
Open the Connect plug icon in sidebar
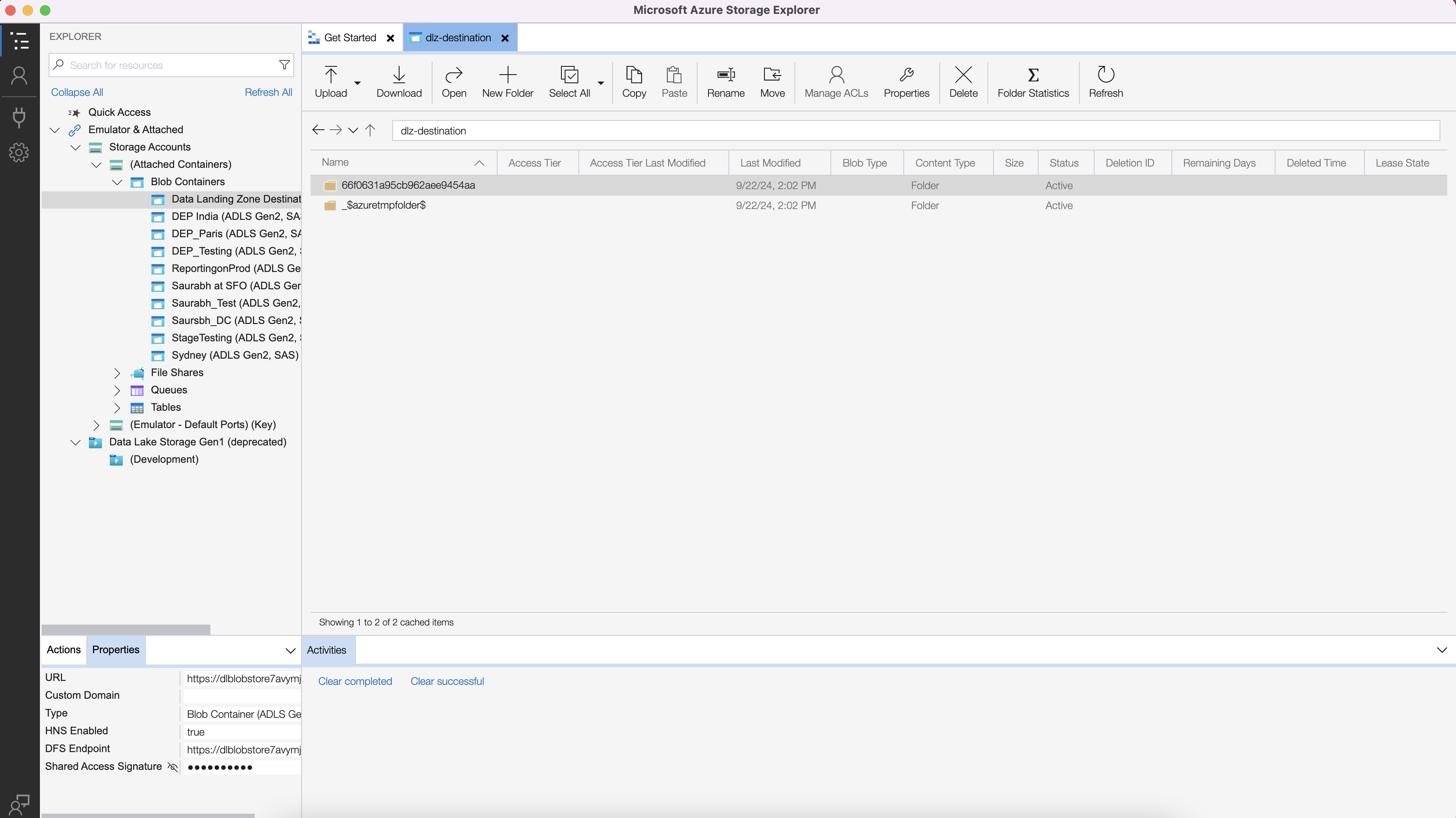[19, 117]
